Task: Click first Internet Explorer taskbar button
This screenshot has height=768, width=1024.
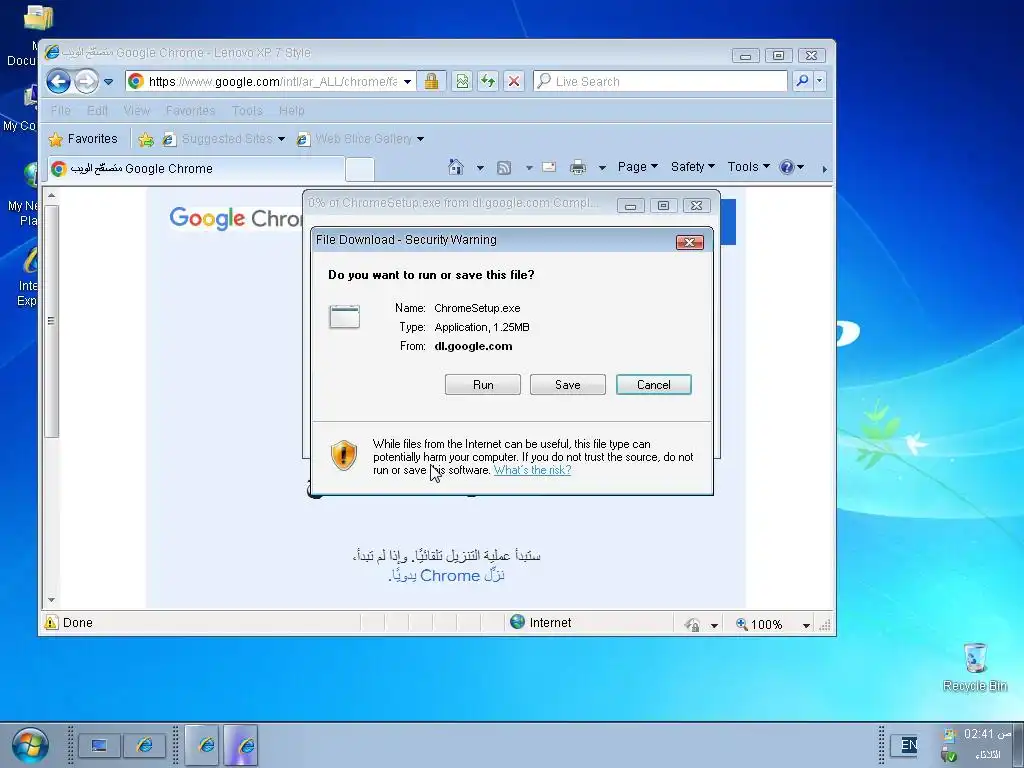Action: pos(202,744)
